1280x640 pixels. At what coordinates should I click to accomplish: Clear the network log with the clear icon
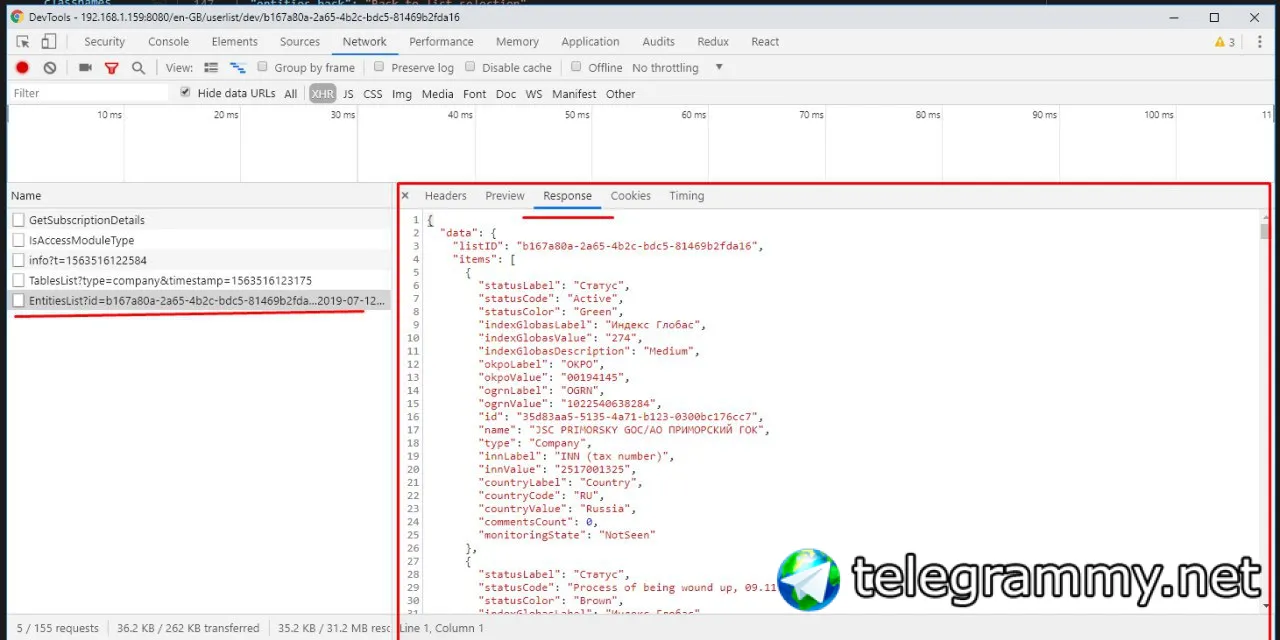(50, 68)
